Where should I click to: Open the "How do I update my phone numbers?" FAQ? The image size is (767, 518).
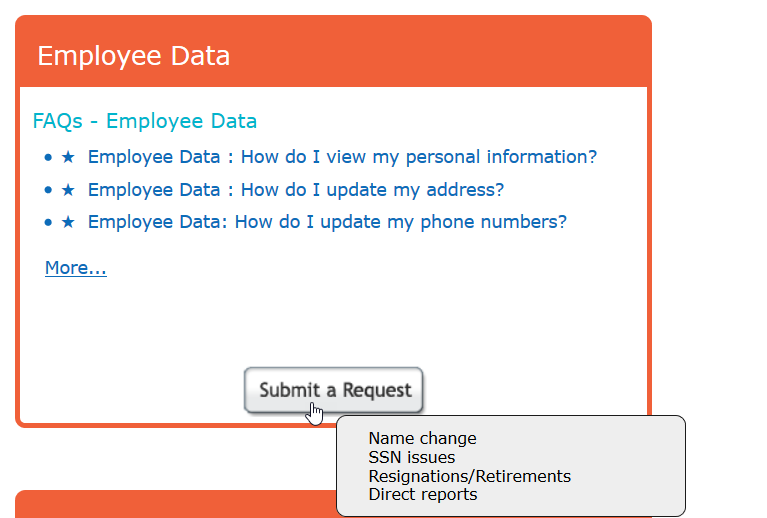(327, 222)
